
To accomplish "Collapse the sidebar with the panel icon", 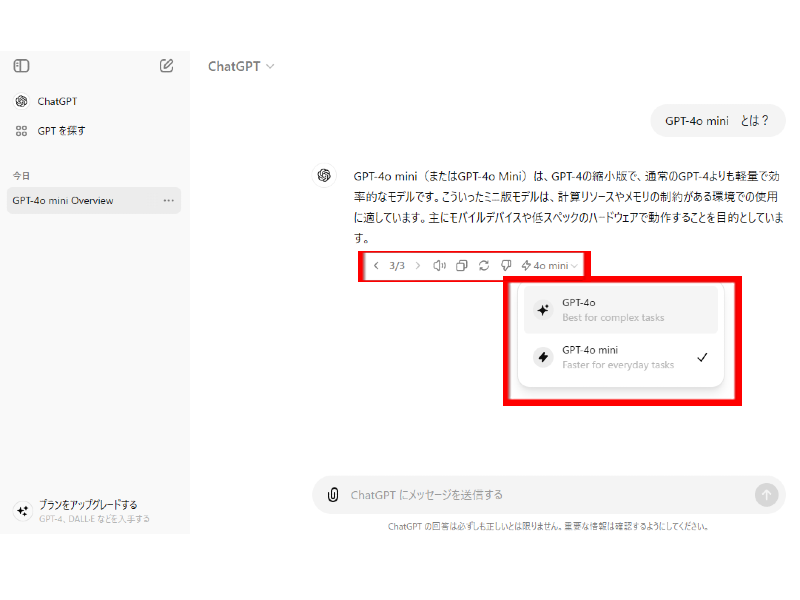I will click(x=21, y=66).
